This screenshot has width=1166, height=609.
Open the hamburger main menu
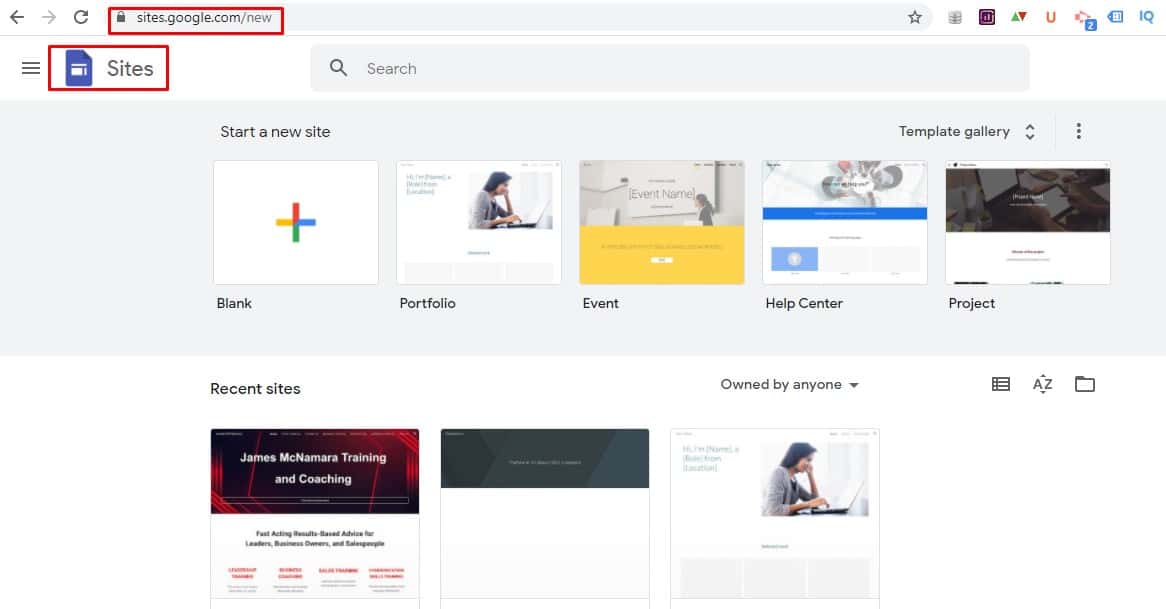31,68
